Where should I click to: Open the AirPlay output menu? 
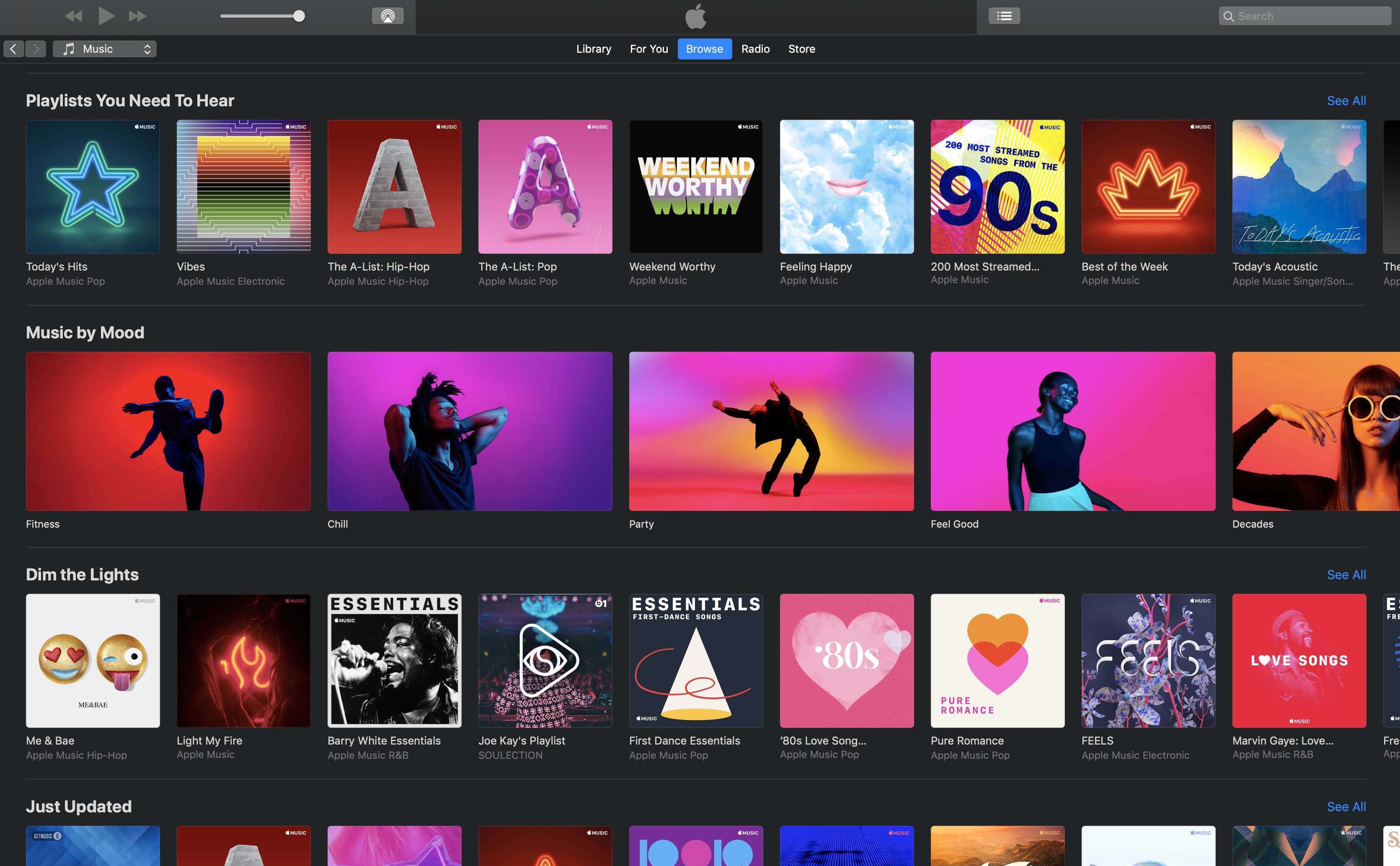pyautogui.click(x=388, y=16)
